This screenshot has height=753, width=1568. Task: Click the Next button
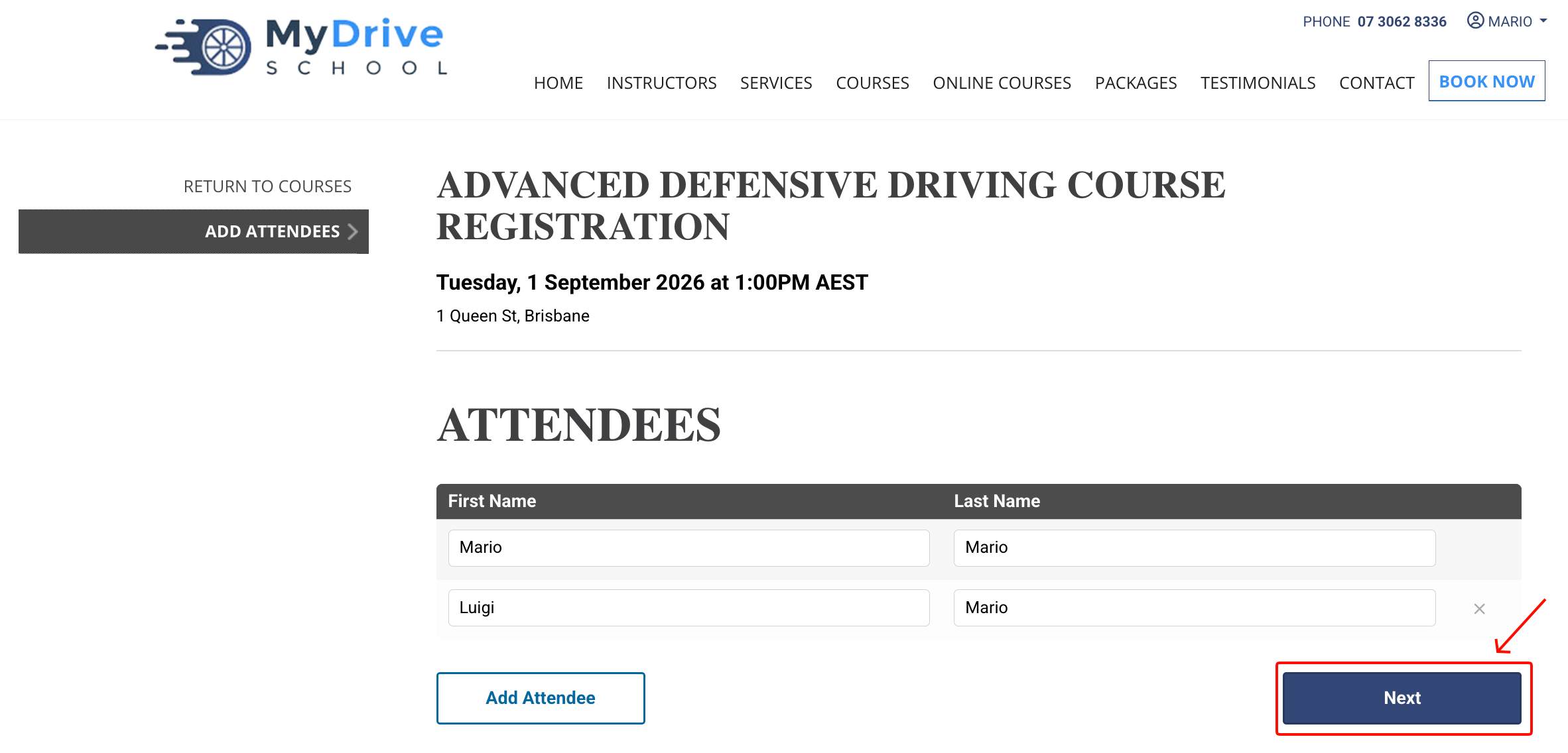point(1402,698)
